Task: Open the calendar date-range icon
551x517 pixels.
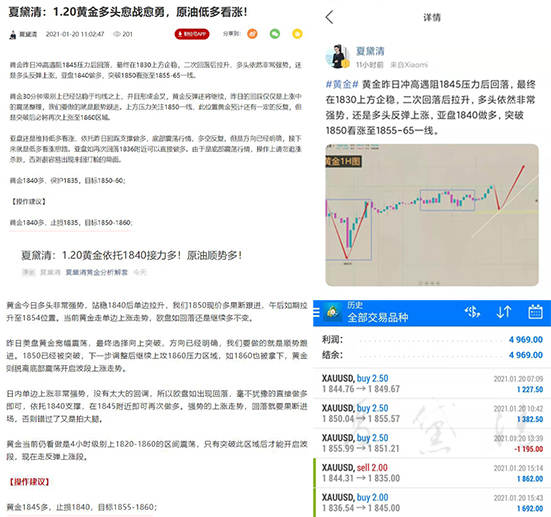Action: [x=535, y=312]
